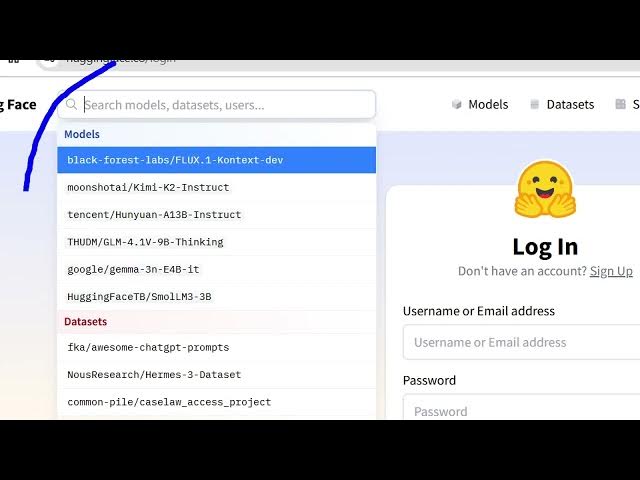This screenshot has width=640, height=480.
Task: Open HuggingFaceTB/SmolLM3-3B model suggestion
Action: (217, 297)
